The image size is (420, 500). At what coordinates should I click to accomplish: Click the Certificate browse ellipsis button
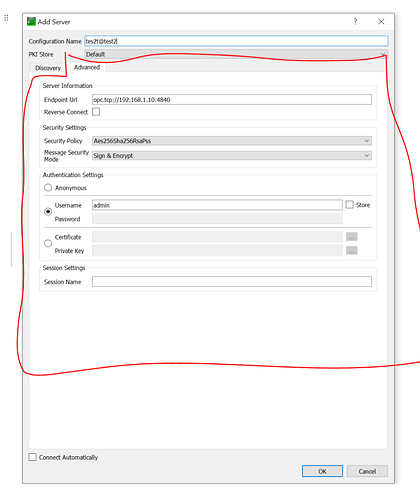(352, 237)
